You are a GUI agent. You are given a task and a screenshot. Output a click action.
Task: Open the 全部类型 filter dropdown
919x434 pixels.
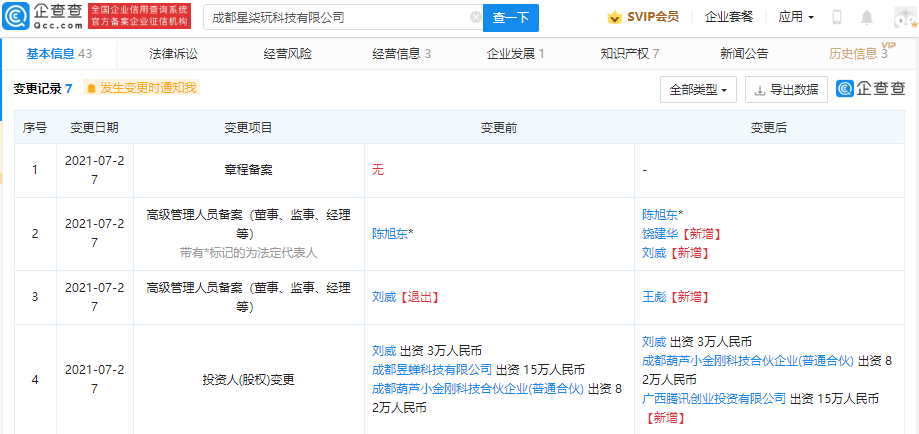point(698,90)
